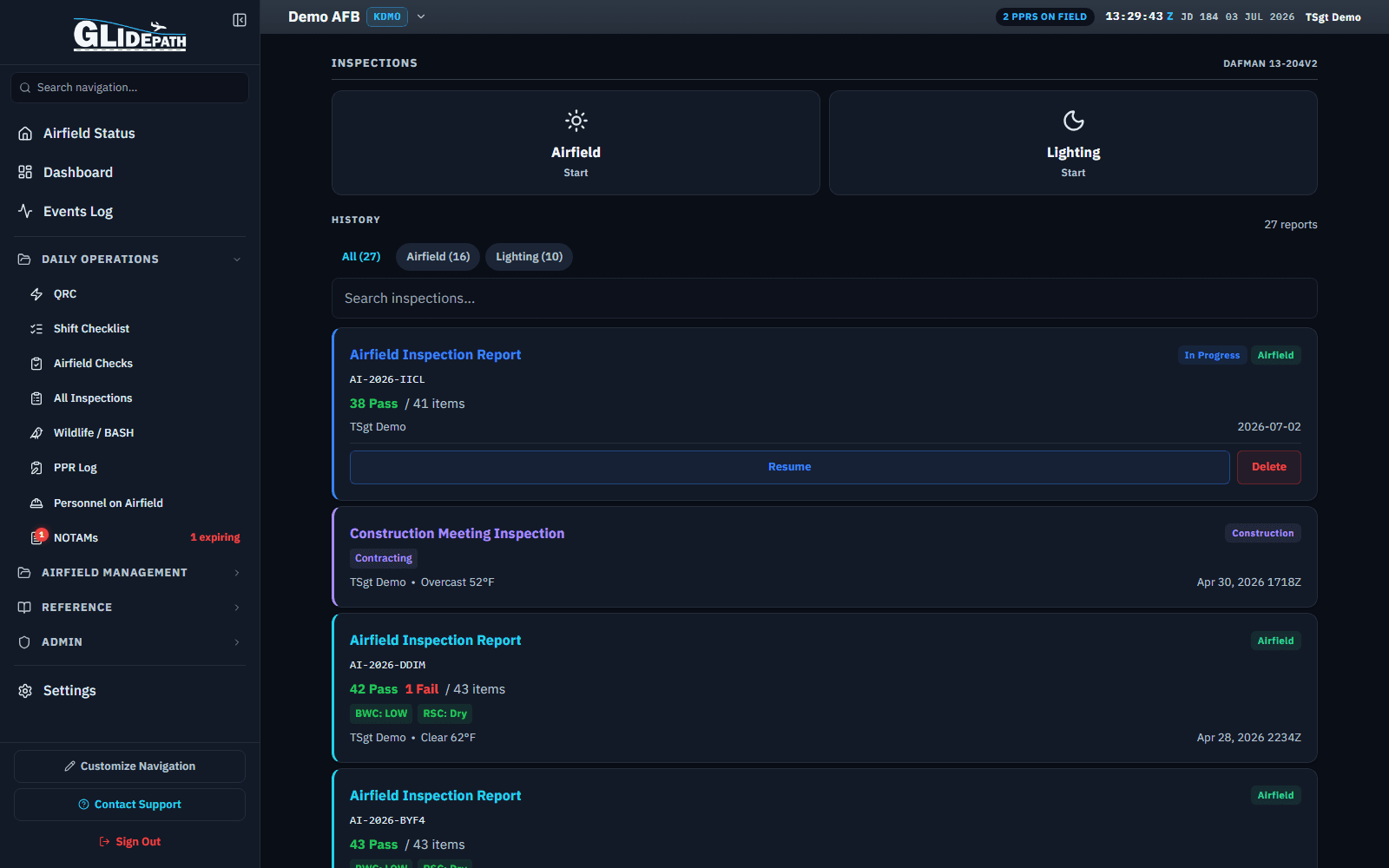1389x868 pixels.
Task: Open the Dashboard grid icon
Action: coord(25,173)
